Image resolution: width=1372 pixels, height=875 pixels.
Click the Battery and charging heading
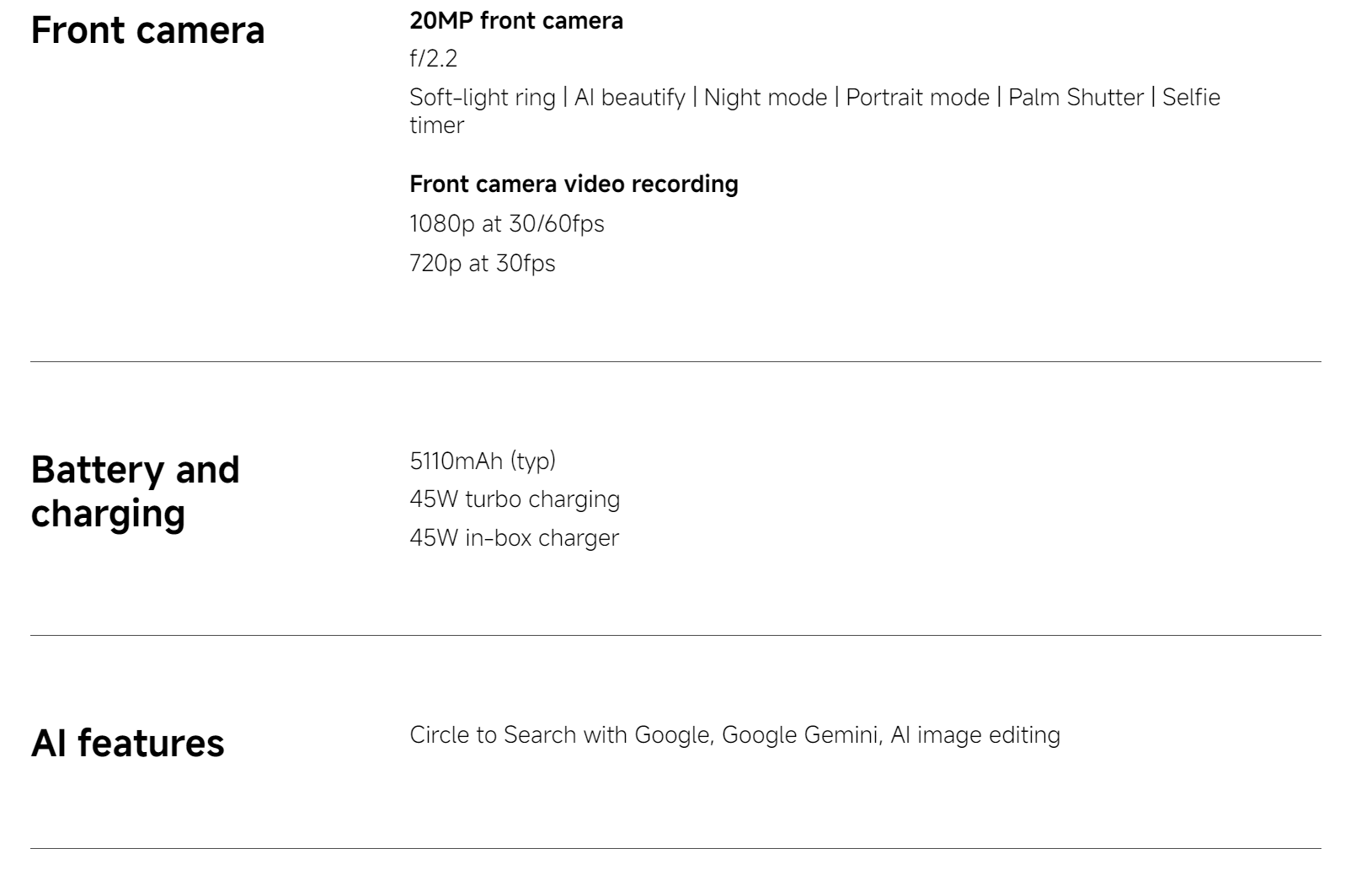click(x=136, y=491)
